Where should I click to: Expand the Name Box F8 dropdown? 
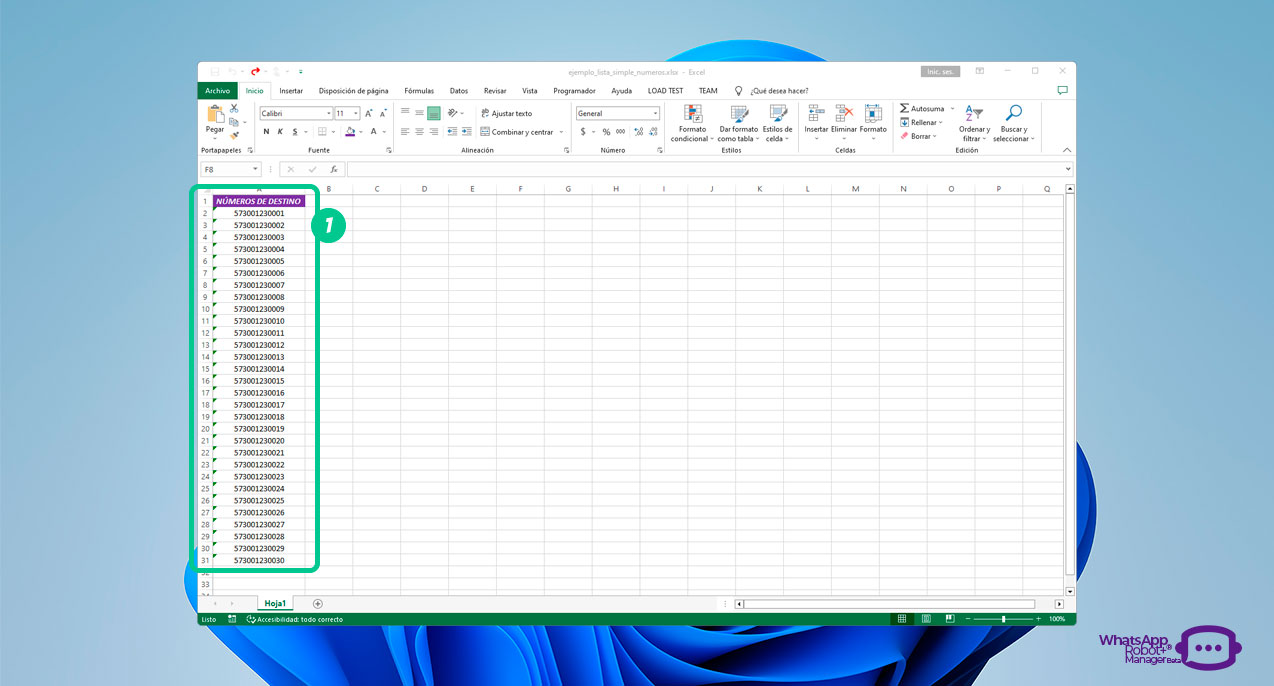256,170
